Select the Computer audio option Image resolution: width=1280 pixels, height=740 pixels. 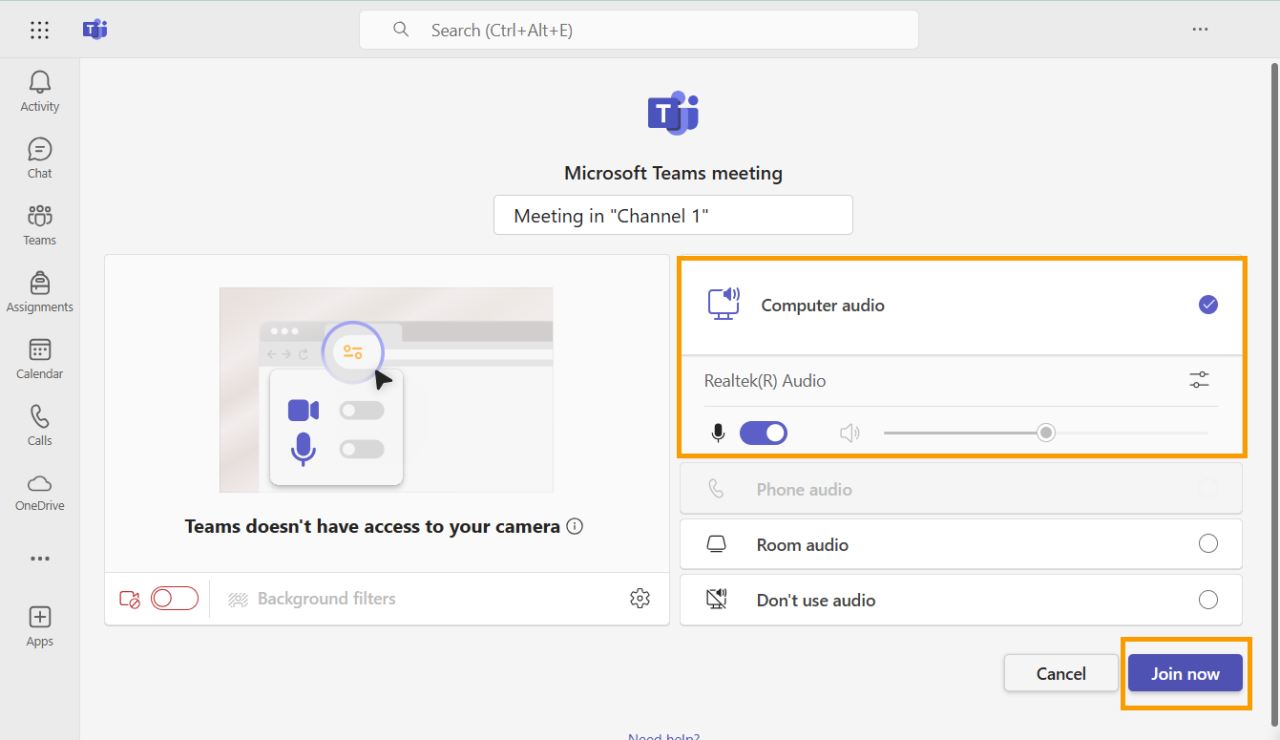coord(962,305)
